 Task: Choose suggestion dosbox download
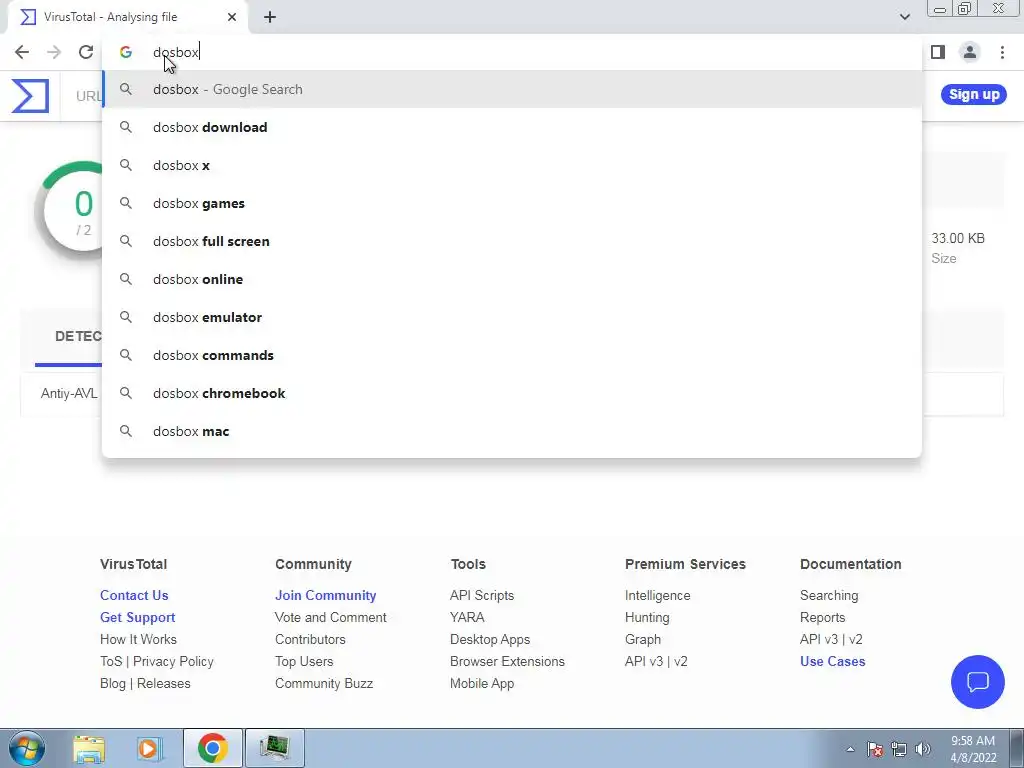pyautogui.click(x=512, y=127)
